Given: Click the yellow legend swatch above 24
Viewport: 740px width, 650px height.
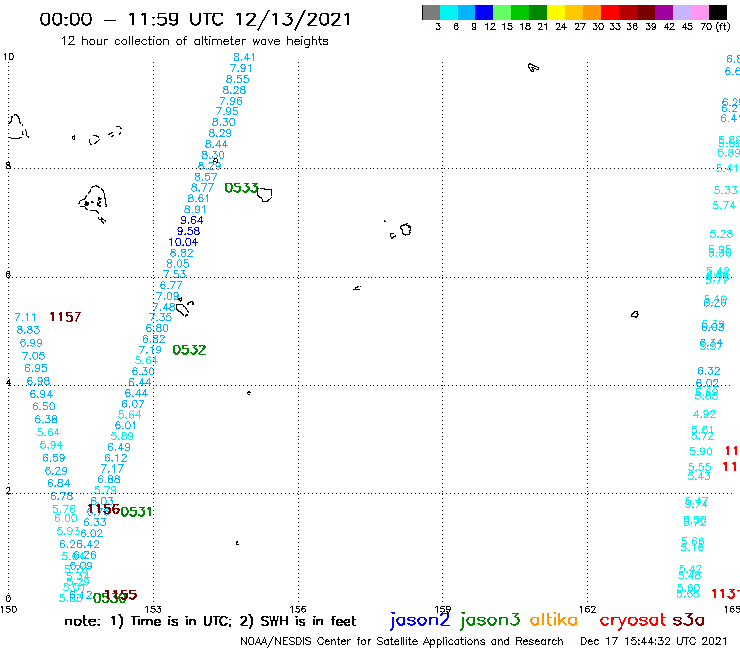Looking at the screenshot, I should tap(556, 12).
